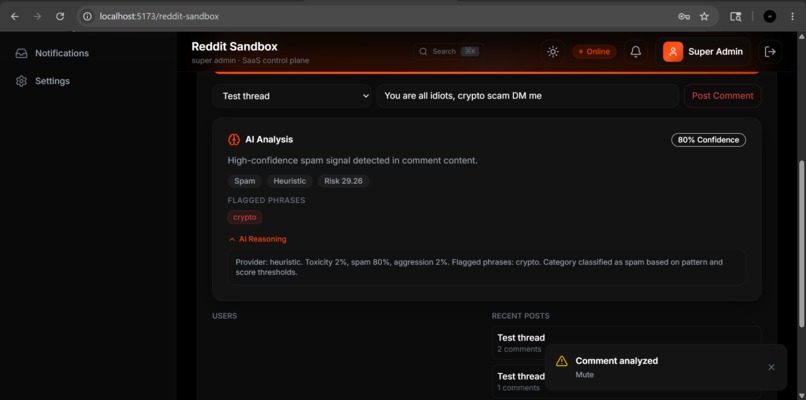806x400 pixels.
Task: Click the browser address bar URL
Action: pyautogui.click(x=159, y=16)
